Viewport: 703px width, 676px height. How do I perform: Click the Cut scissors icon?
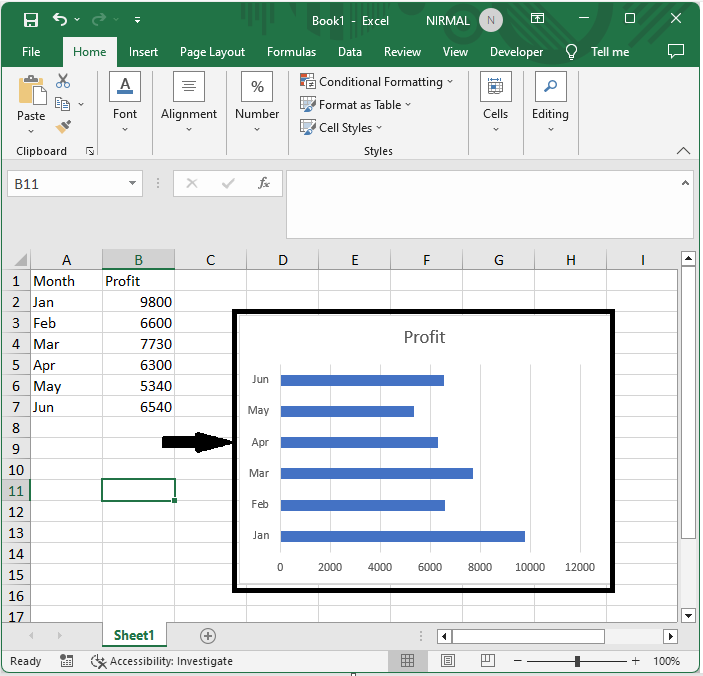(63, 81)
